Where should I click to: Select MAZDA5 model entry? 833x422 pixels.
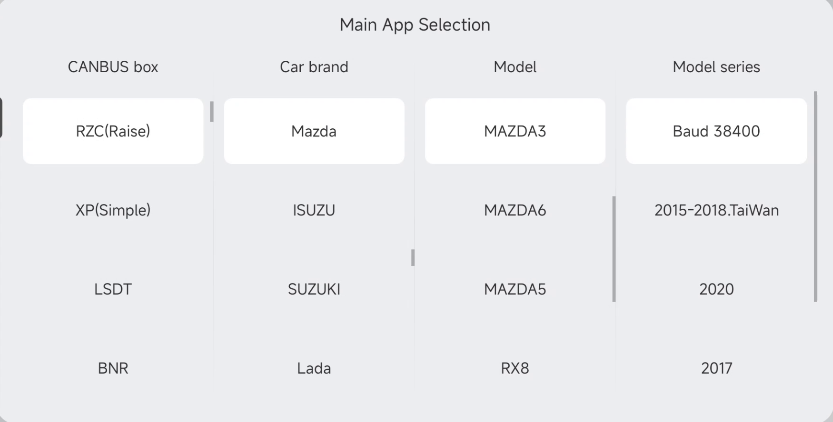515,289
